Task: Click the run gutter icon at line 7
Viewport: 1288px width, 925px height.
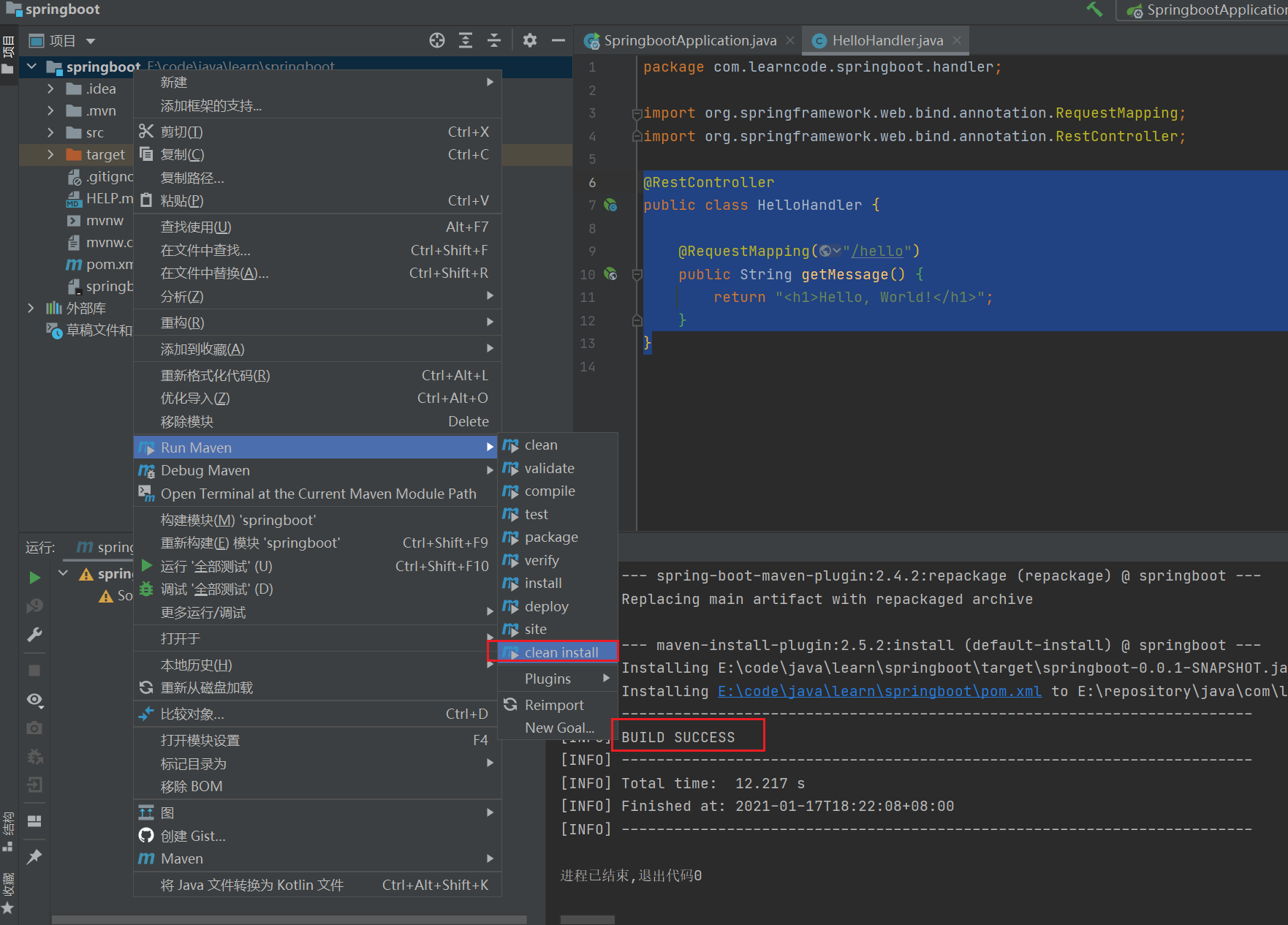Action: (x=610, y=205)
